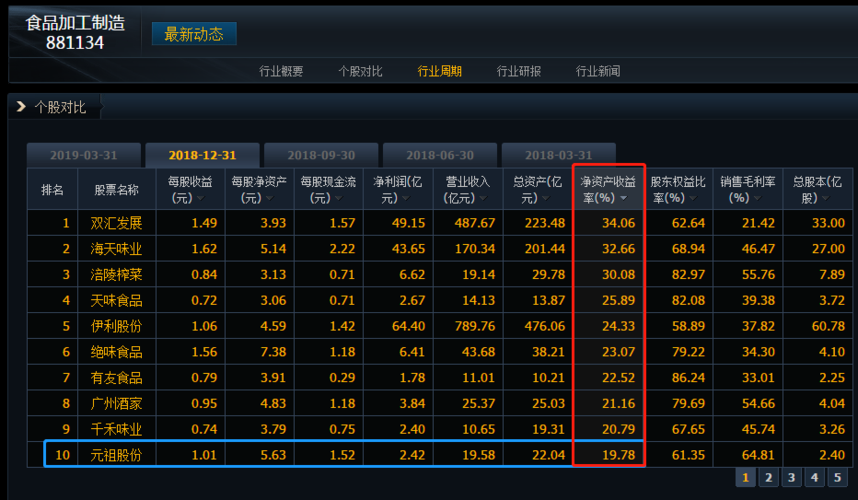The width and height of the screenshot is (858, 500).
Task: Go to the 行业新闻 tab
Action: 598,71
